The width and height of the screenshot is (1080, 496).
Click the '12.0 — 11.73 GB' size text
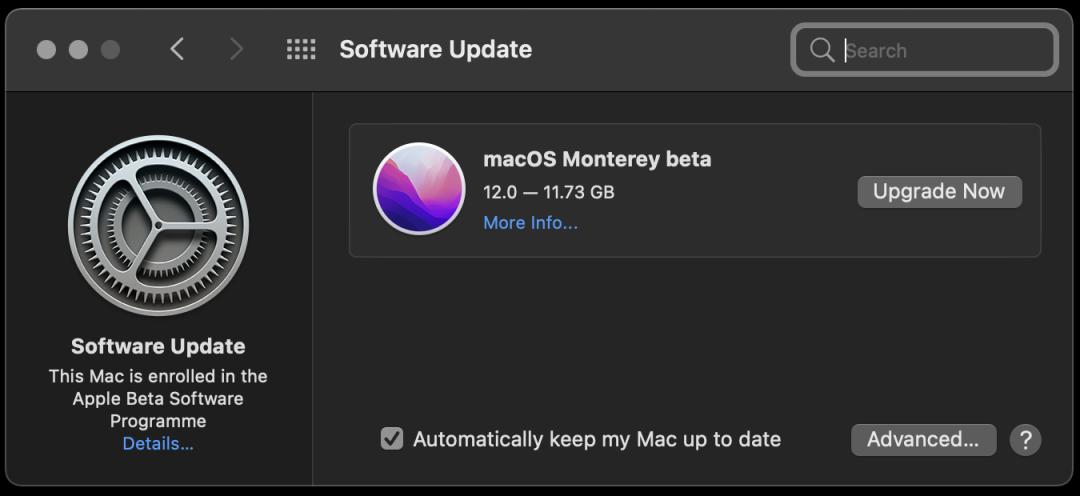(x=548, y=191)
